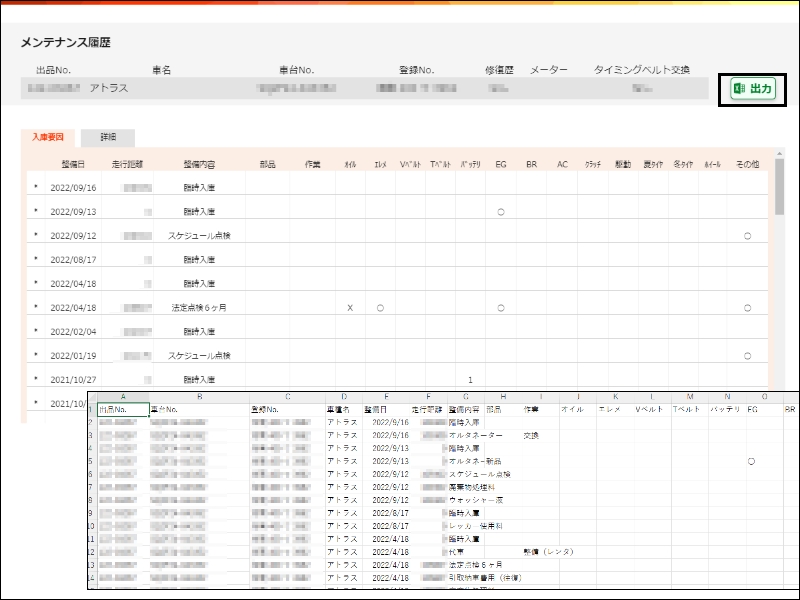This screenshot has height=600, width=800.
Task: Select the スケジュール点検 entry dated 2022/09/12
Action: (199, 235)
